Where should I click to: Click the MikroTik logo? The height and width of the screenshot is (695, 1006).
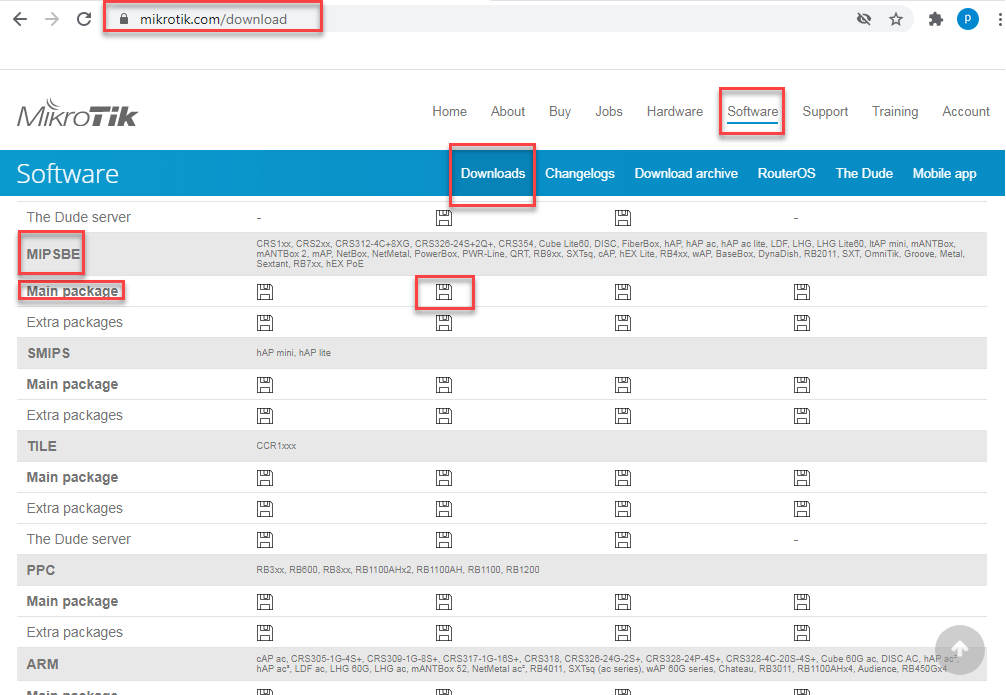tap(77, 113)
